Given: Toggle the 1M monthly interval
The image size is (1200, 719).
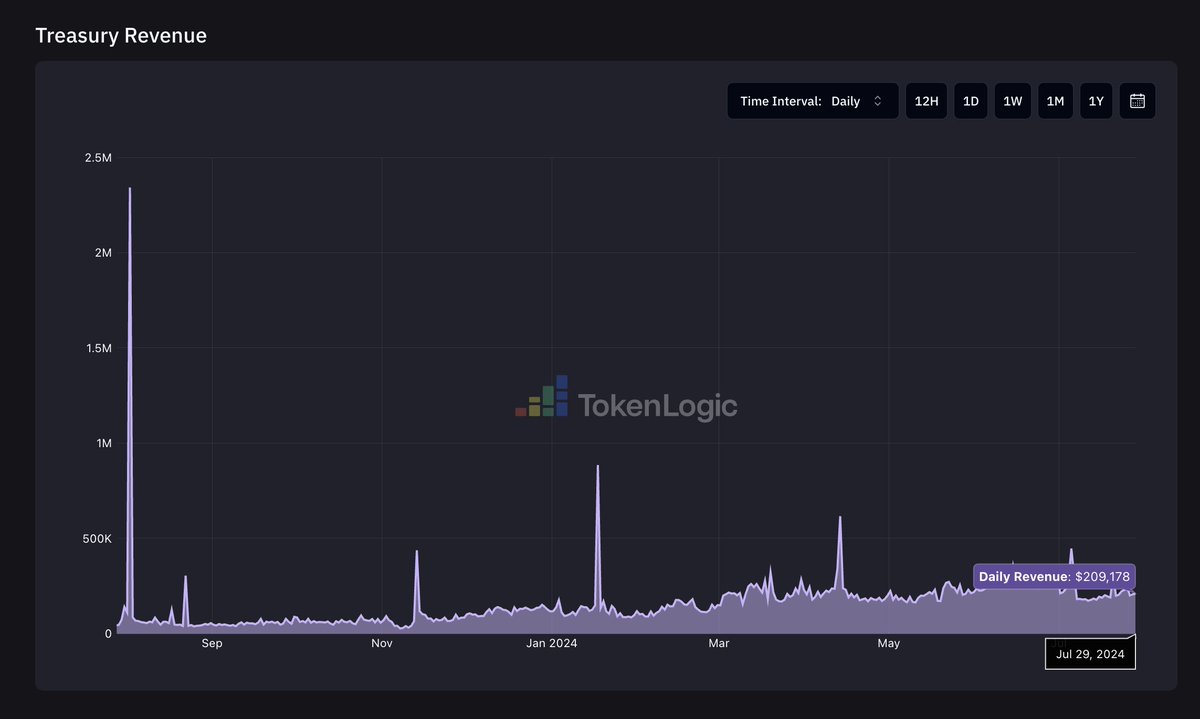Looking at the screenshot, I should [1055, 100].
